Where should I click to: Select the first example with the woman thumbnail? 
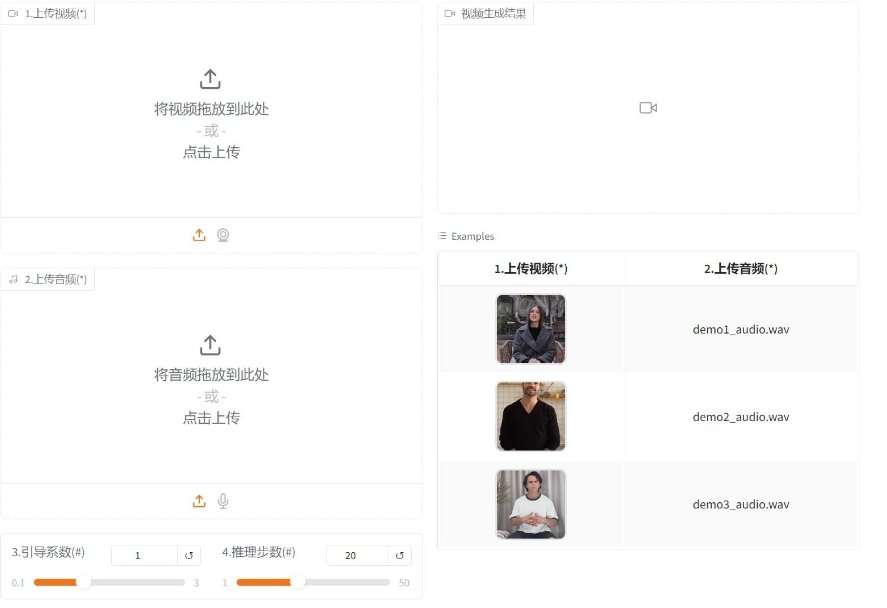(531, 329)
